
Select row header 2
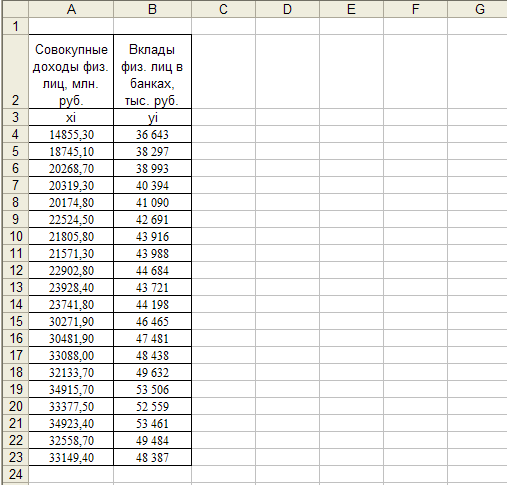15,71
